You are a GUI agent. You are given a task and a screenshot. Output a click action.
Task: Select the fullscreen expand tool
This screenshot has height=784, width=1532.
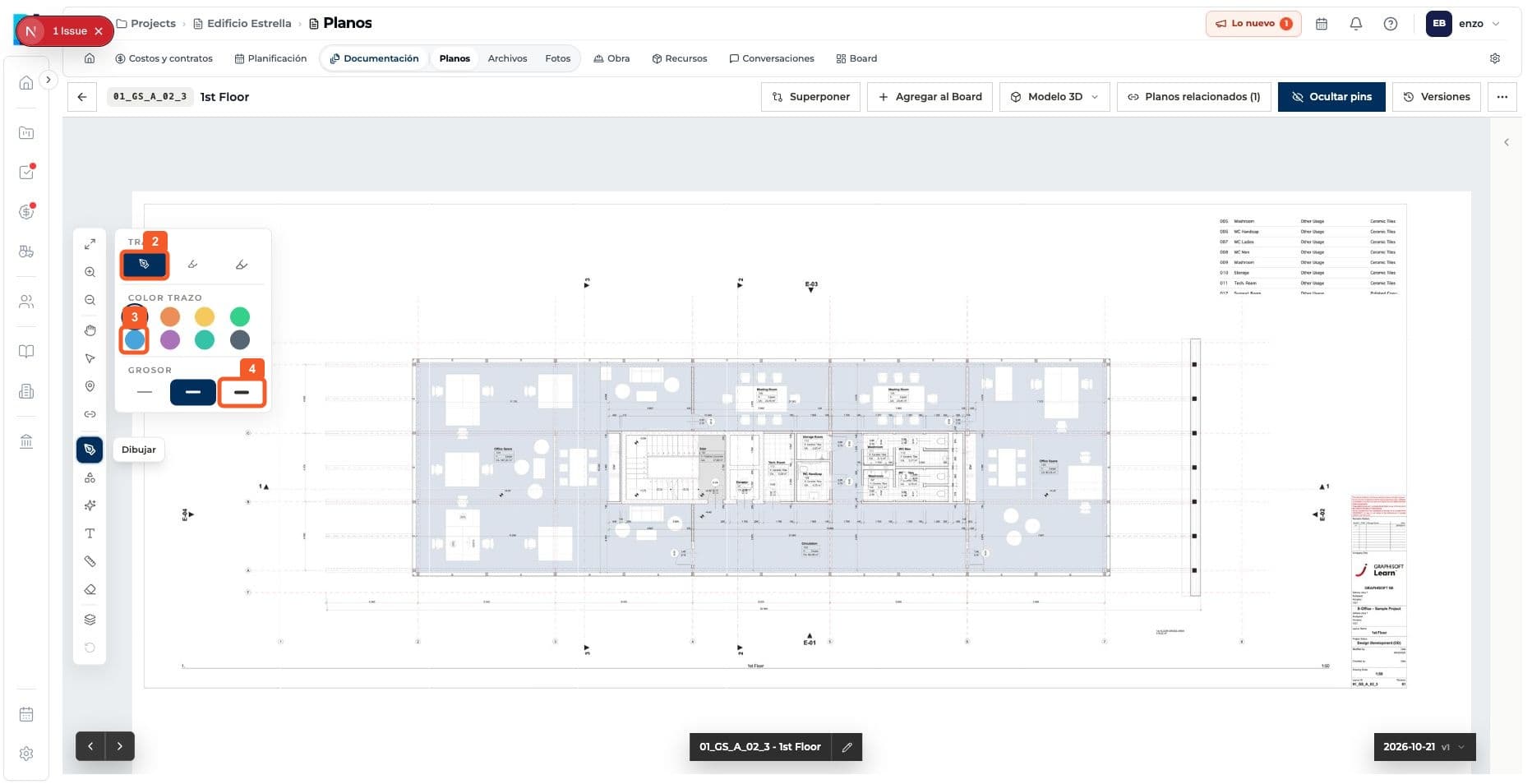point(90,244)
